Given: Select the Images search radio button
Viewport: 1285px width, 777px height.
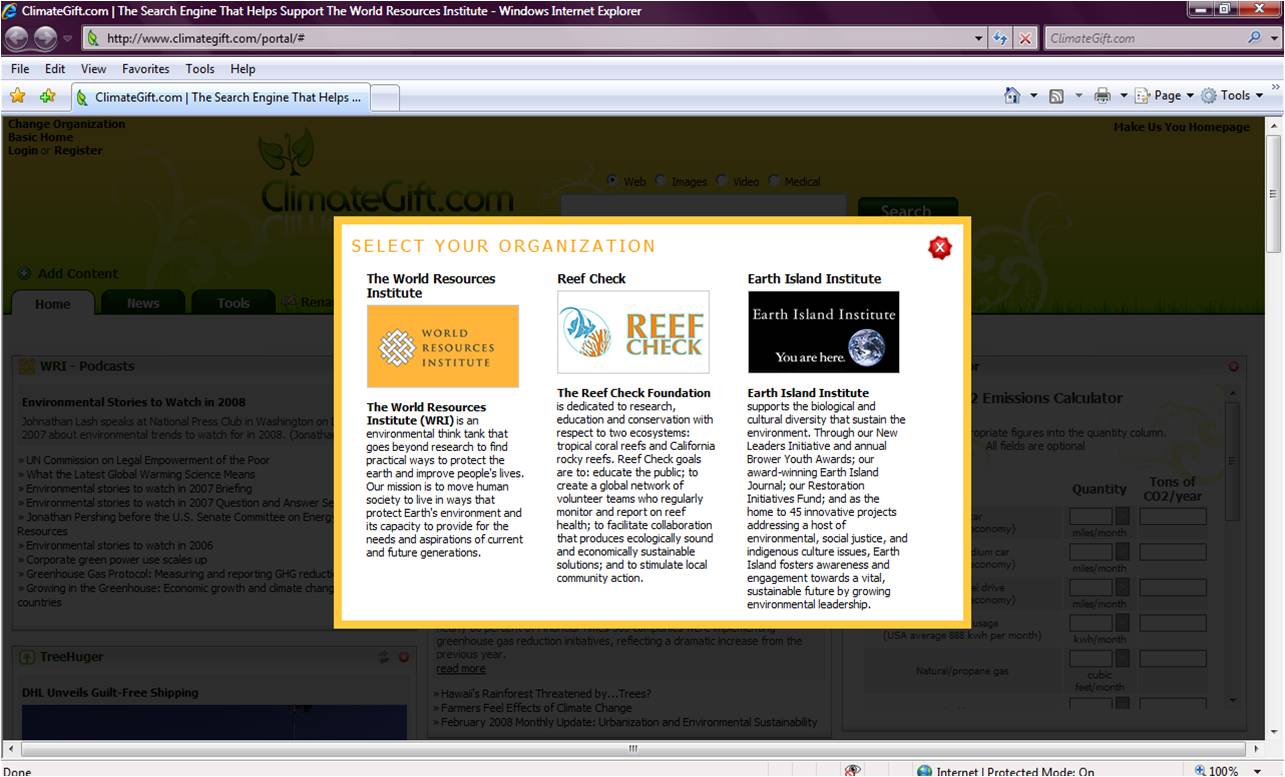Looking at the screenshot, I should click(661, 181).
